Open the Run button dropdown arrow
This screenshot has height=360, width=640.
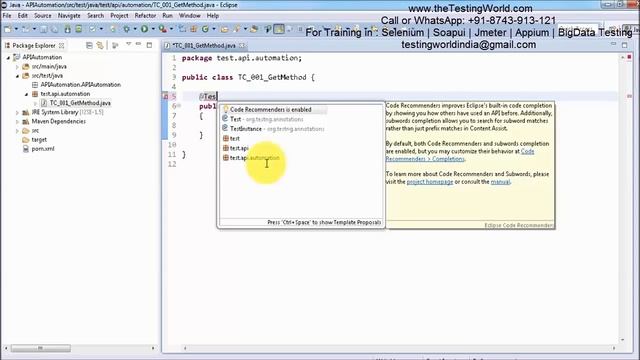click(x=153, y=29)
